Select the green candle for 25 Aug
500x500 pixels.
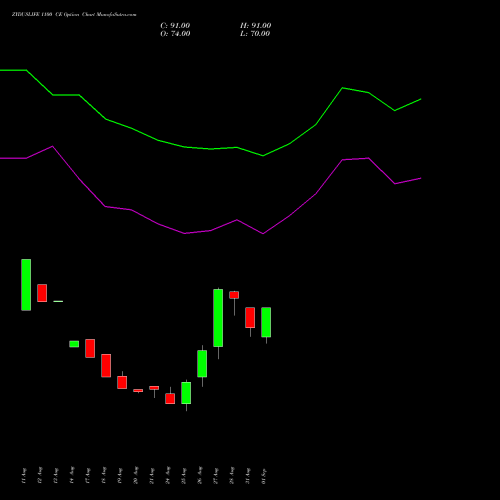coord(186,393)
